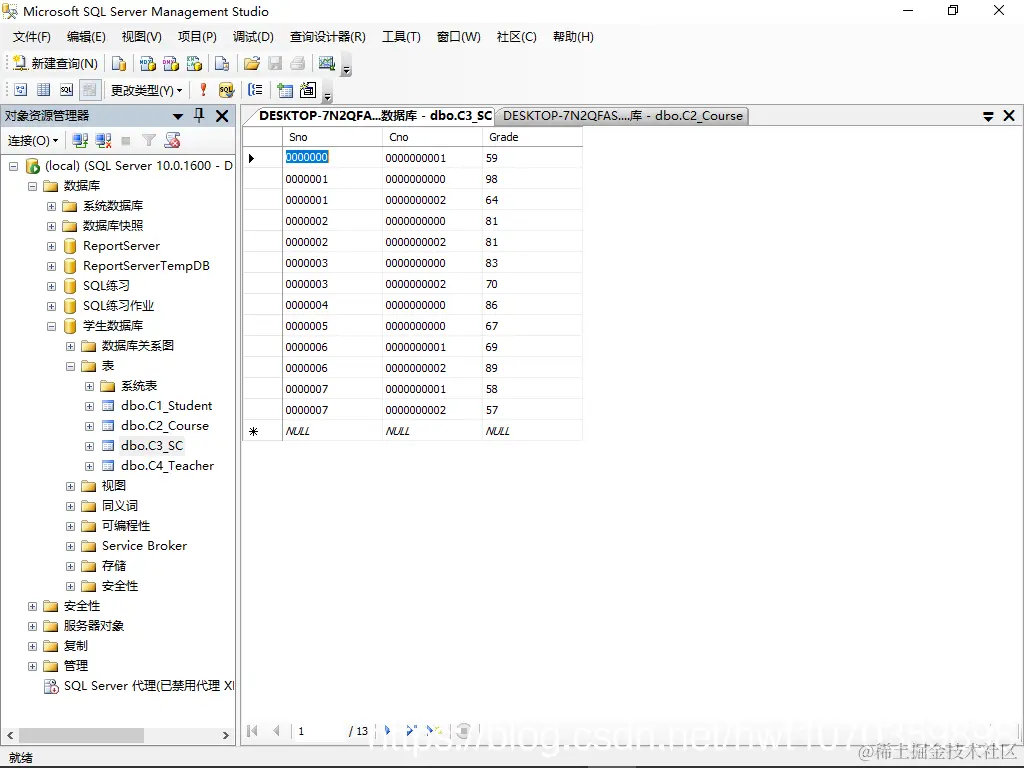Open a new Analysis Services MDX query
This screenshot has height=768, width=1024.
(148, 63)
